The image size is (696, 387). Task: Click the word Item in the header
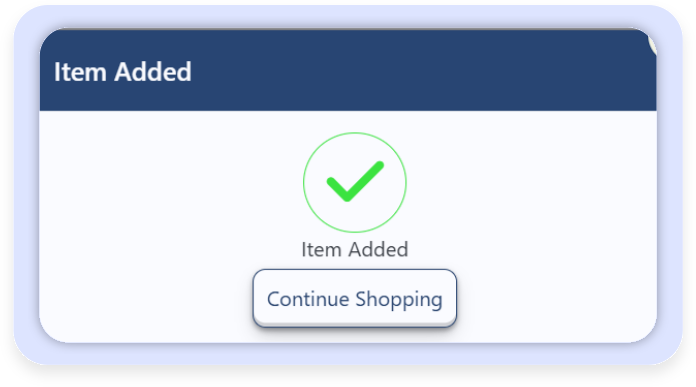click(x=80, y=71)
